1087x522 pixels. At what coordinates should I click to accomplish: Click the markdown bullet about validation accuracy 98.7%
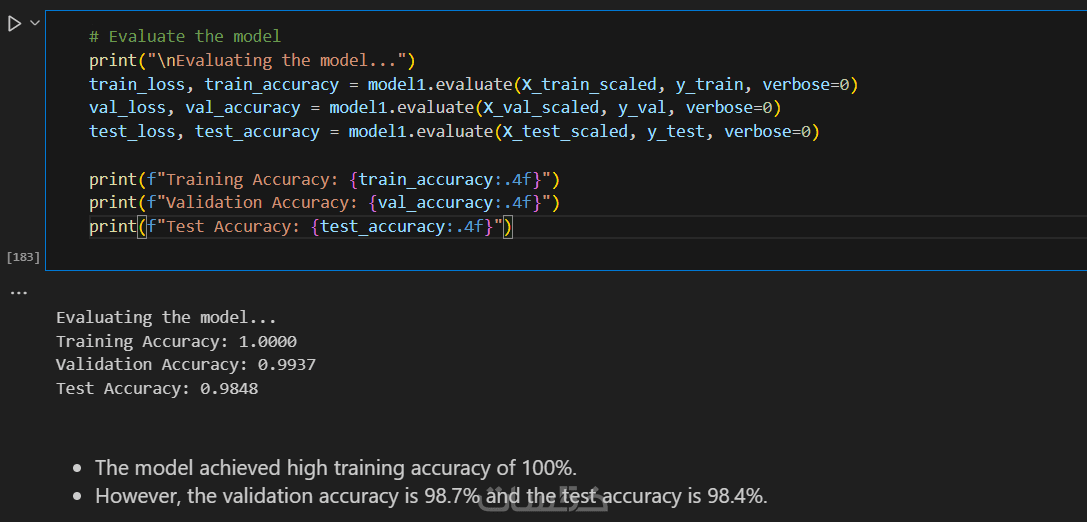click(x=430, y=496)
